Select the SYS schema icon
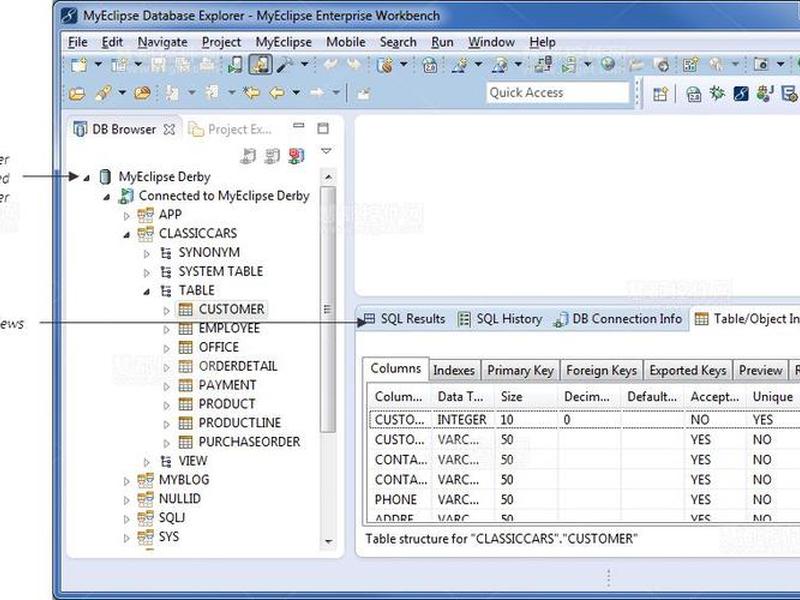Image resolution: width=800 pixels, height=600 pixels. (x=145, y=537)
